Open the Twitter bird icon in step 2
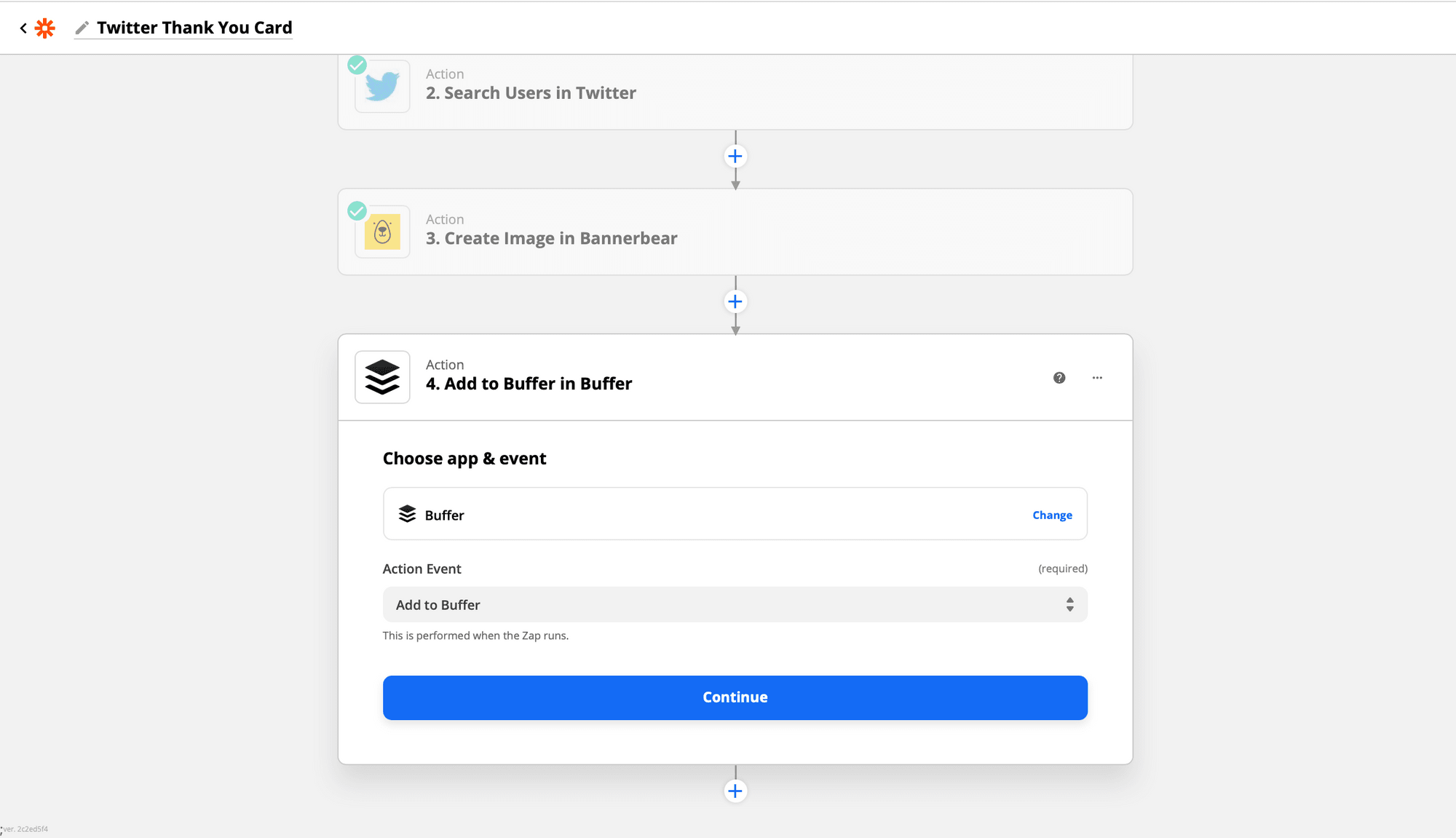Screen dimensions: 1456x838 [382, 87]
